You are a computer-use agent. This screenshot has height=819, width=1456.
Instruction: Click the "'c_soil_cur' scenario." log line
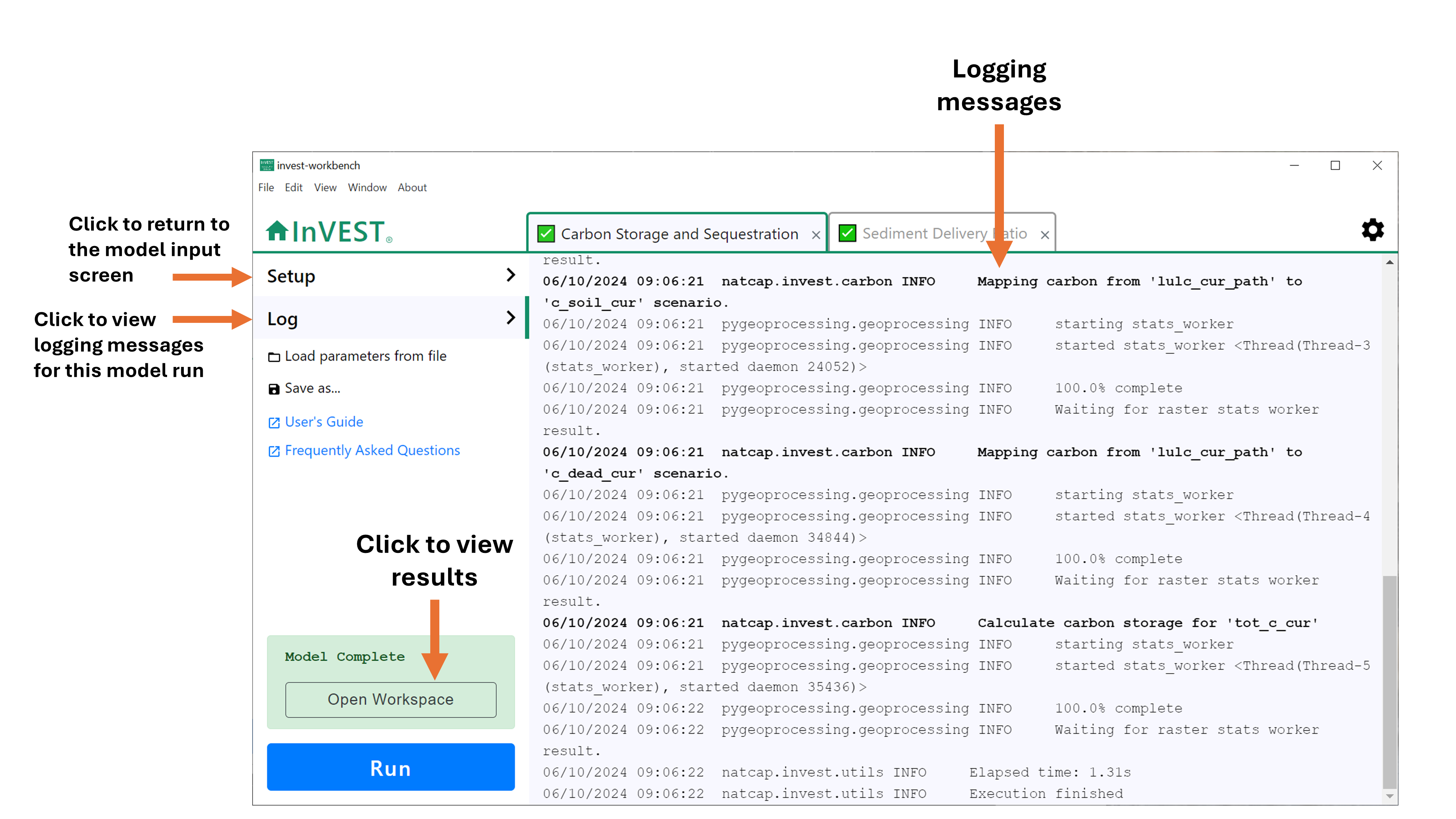[636, 303]
